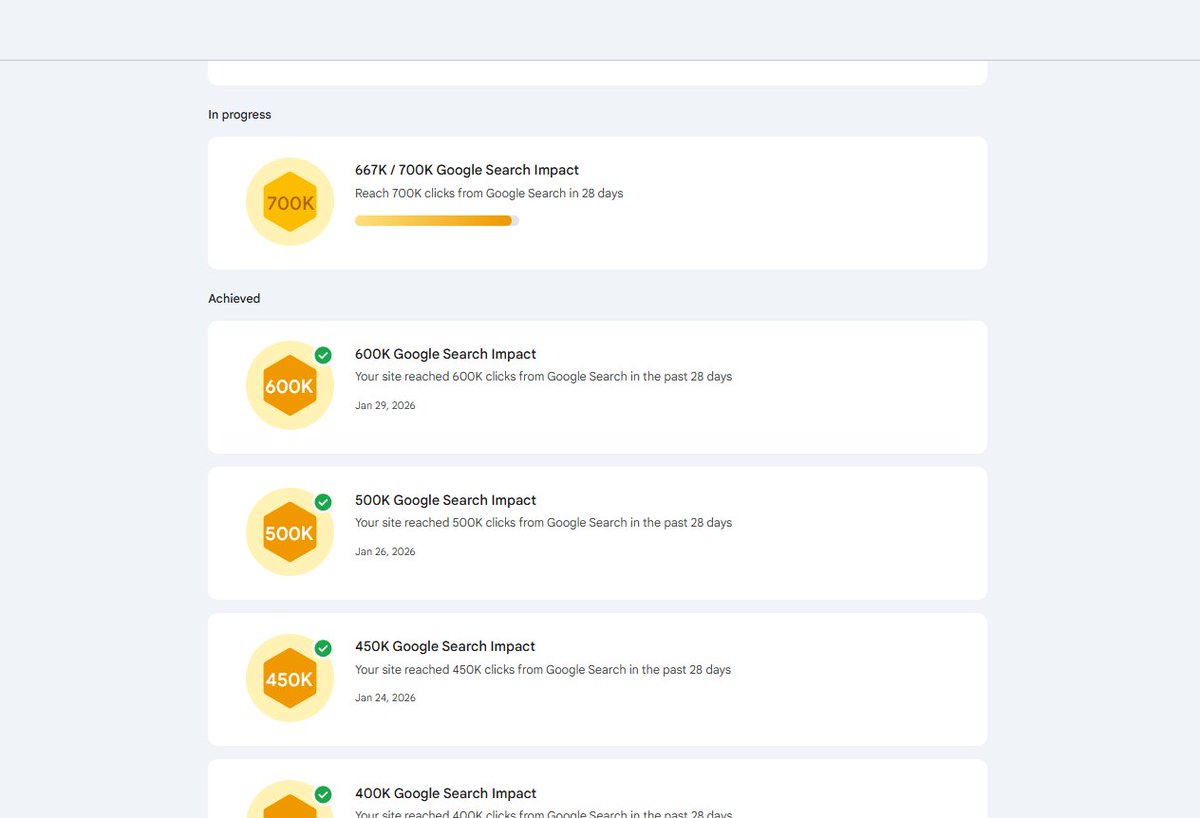Select the '500K Google Search Impact' title
This screenshot has height=818, width=1200.
[446, 500]
